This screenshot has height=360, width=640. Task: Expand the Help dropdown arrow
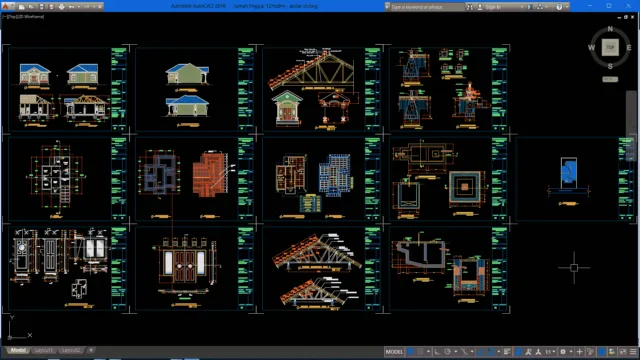tap(566, 7)
